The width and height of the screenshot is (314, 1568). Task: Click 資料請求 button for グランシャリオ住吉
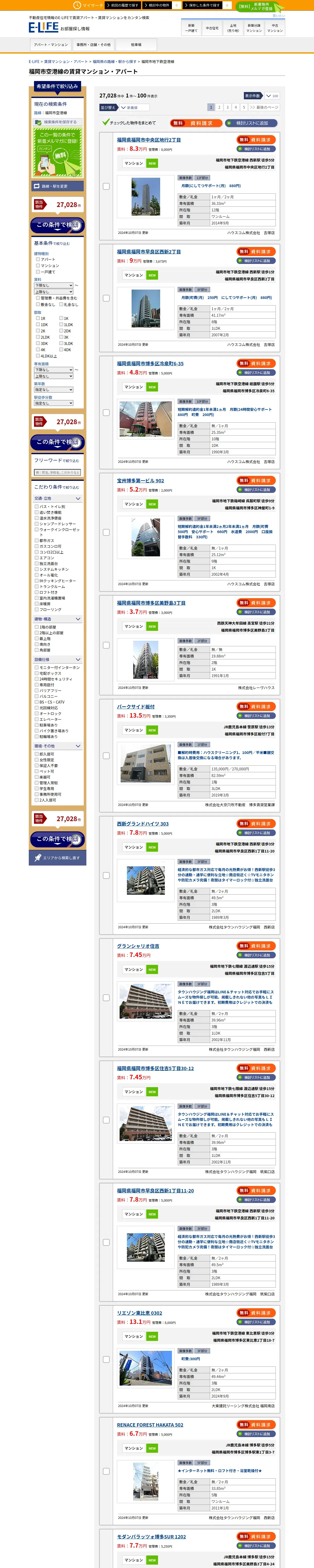pos(256,946)
